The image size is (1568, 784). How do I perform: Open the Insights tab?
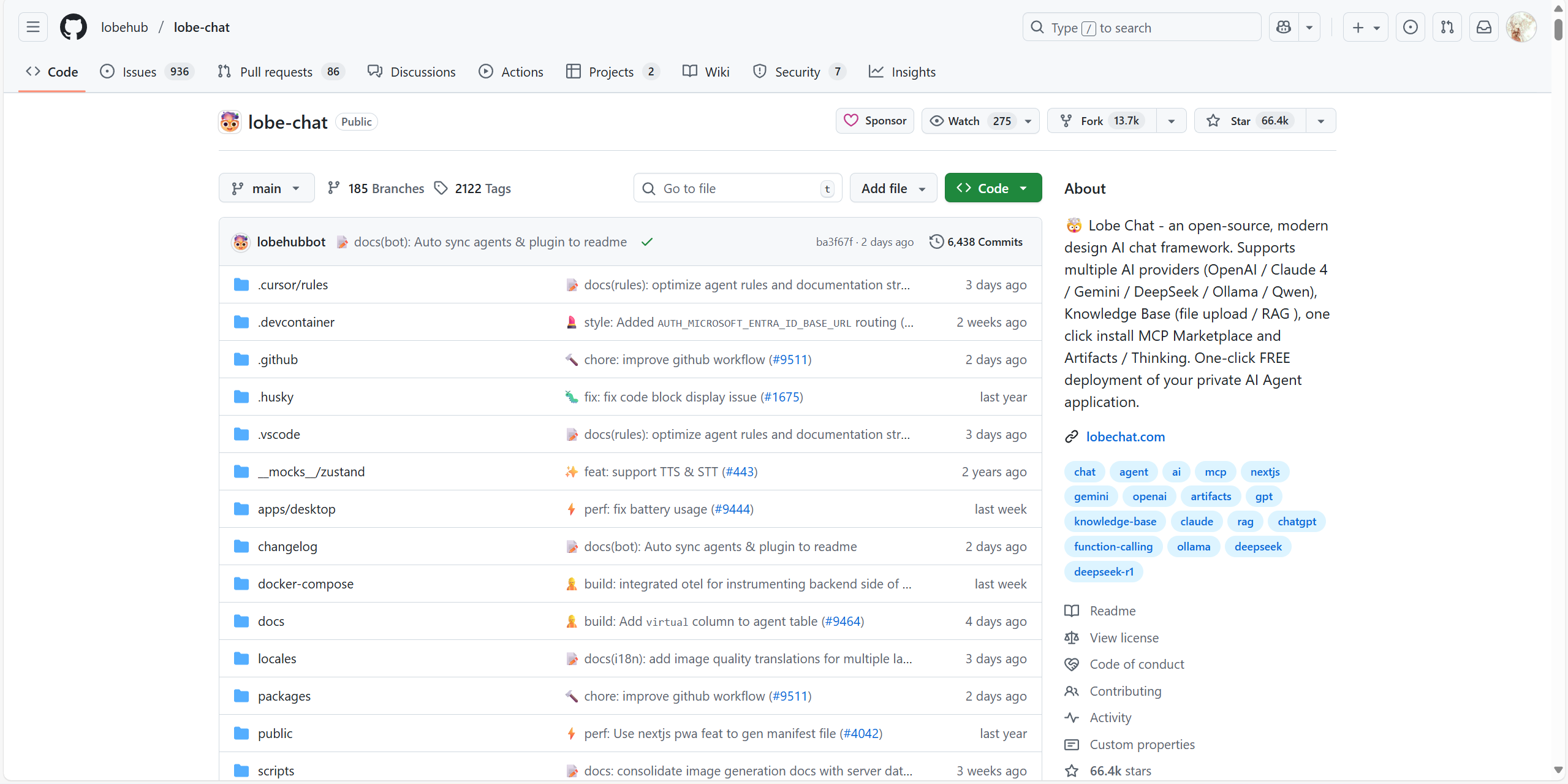click(x=902, y=72)
